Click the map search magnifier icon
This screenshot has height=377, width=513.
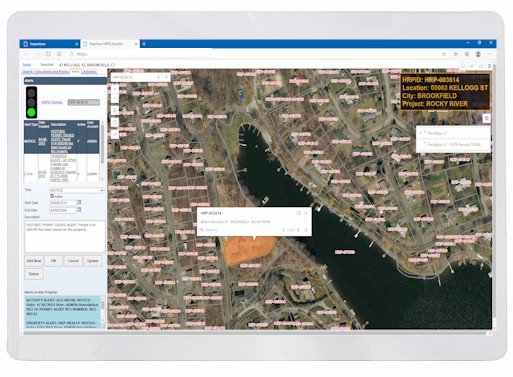[166, 77]
